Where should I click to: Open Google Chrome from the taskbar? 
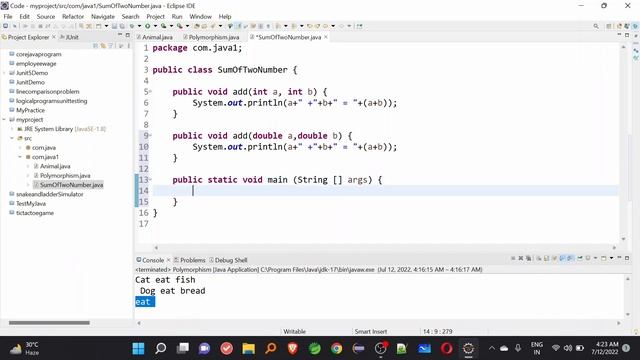tap(336, 348)
